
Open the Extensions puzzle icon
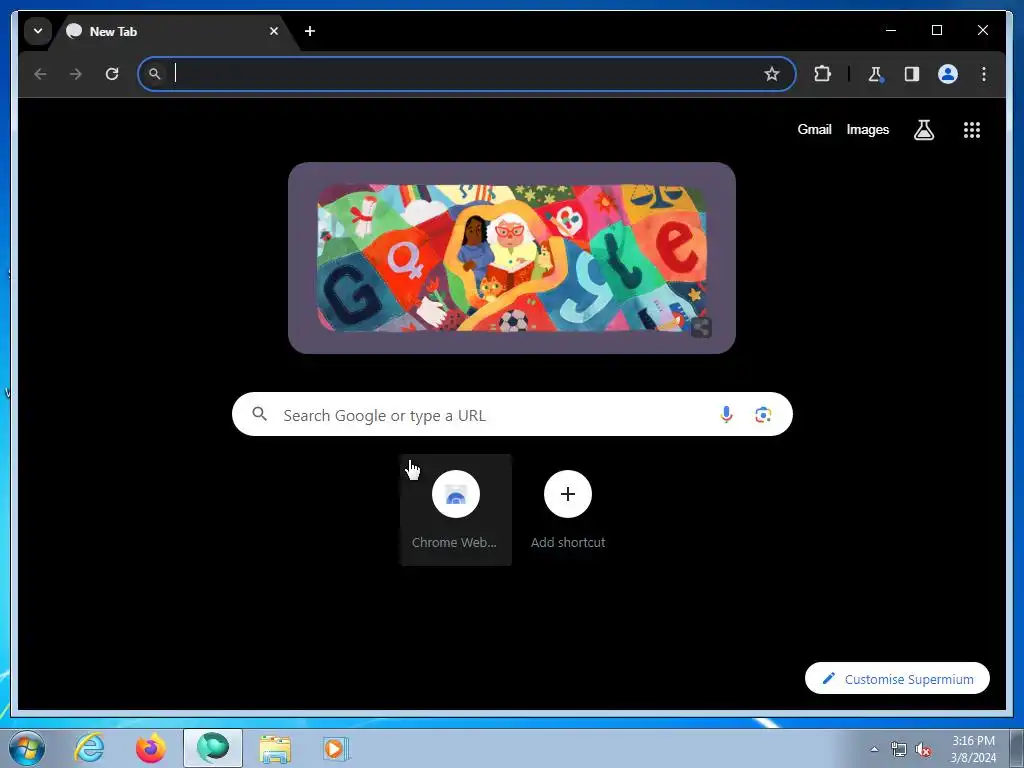click(x=822, y=74)
